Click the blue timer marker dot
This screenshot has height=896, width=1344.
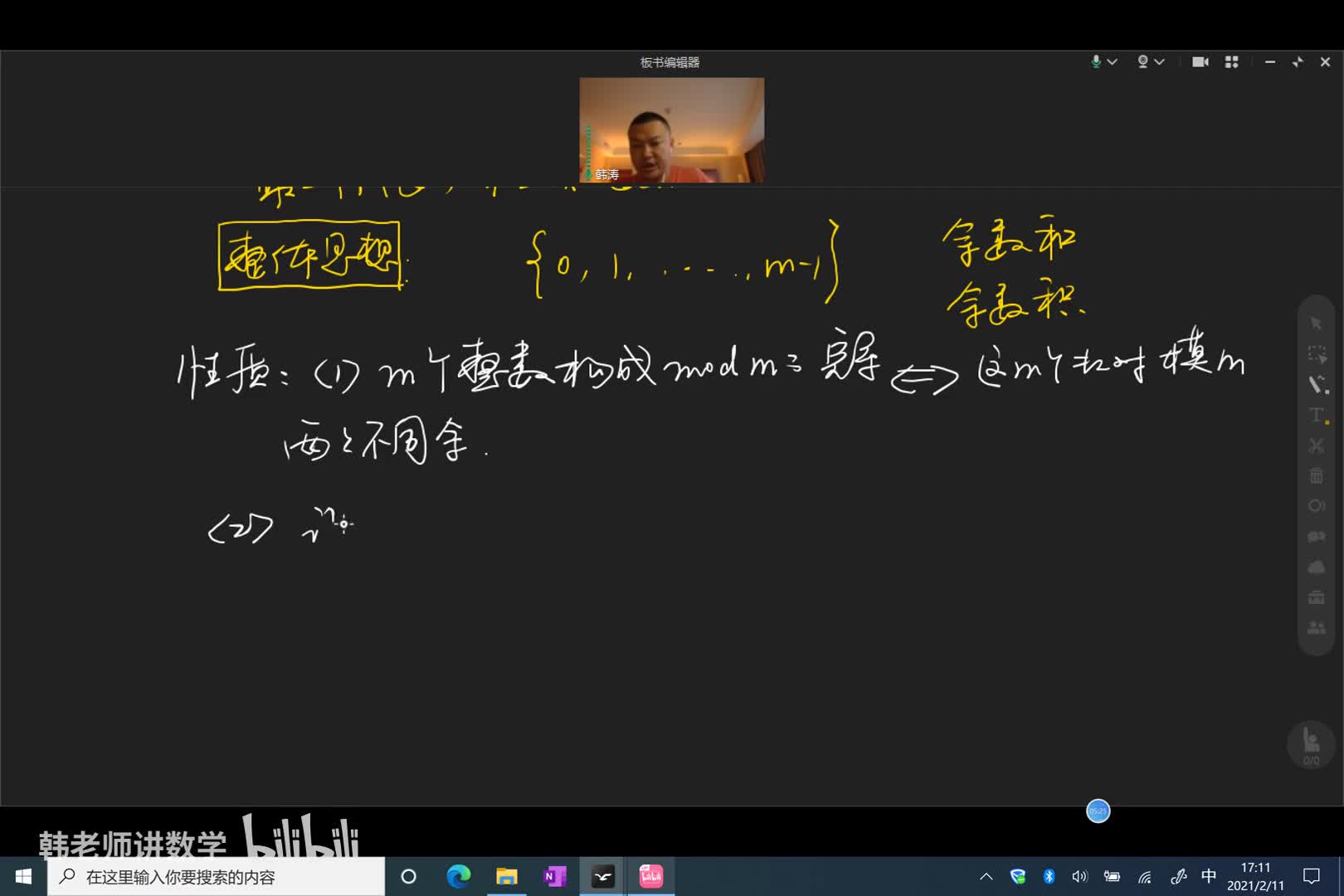(x=1098, y=811)
